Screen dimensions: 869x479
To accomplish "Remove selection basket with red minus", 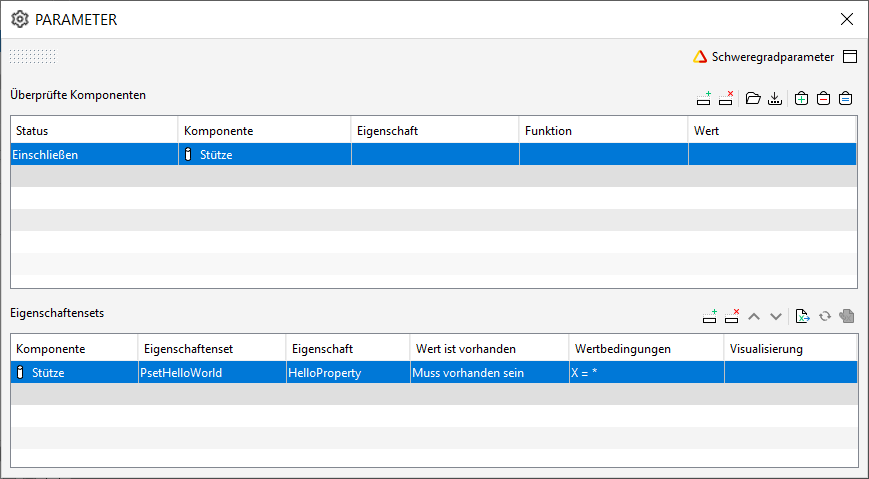I will [x=824, y=99].
